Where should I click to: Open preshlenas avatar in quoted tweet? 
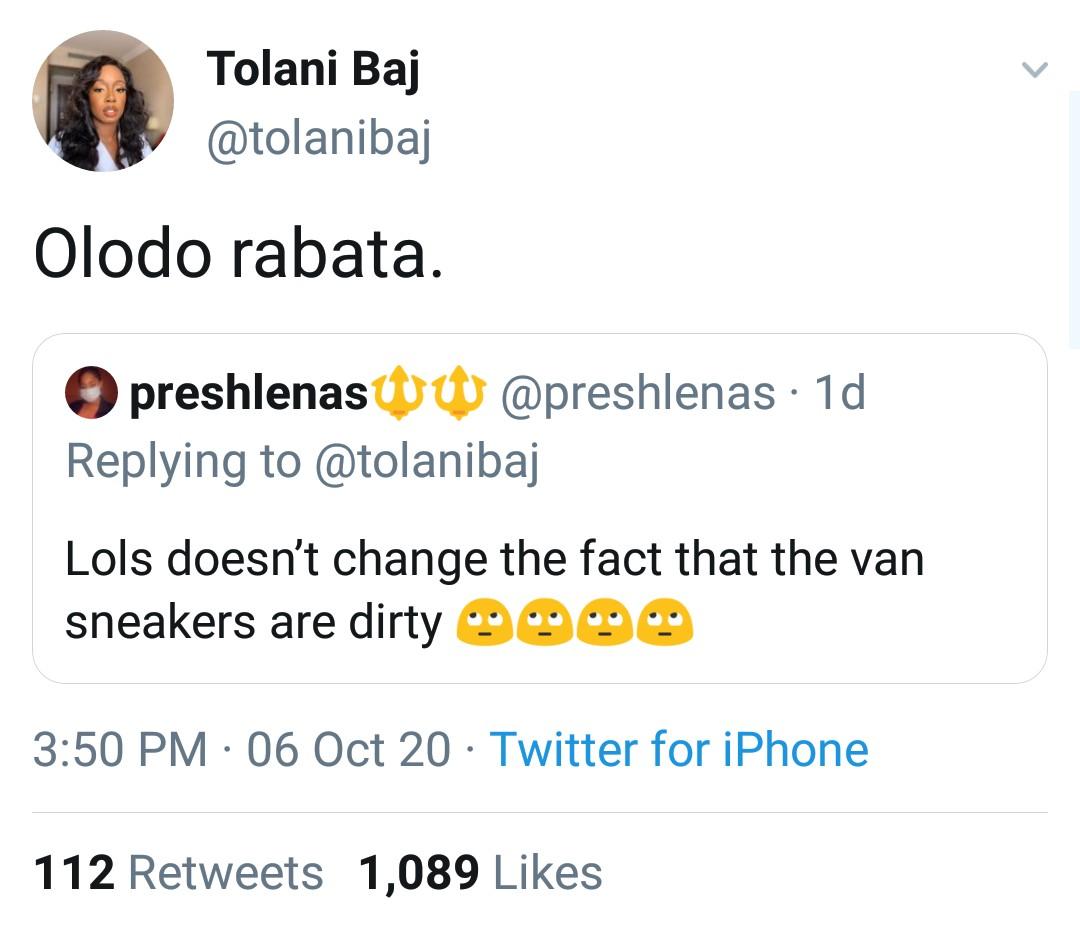(x=91, y=393)
